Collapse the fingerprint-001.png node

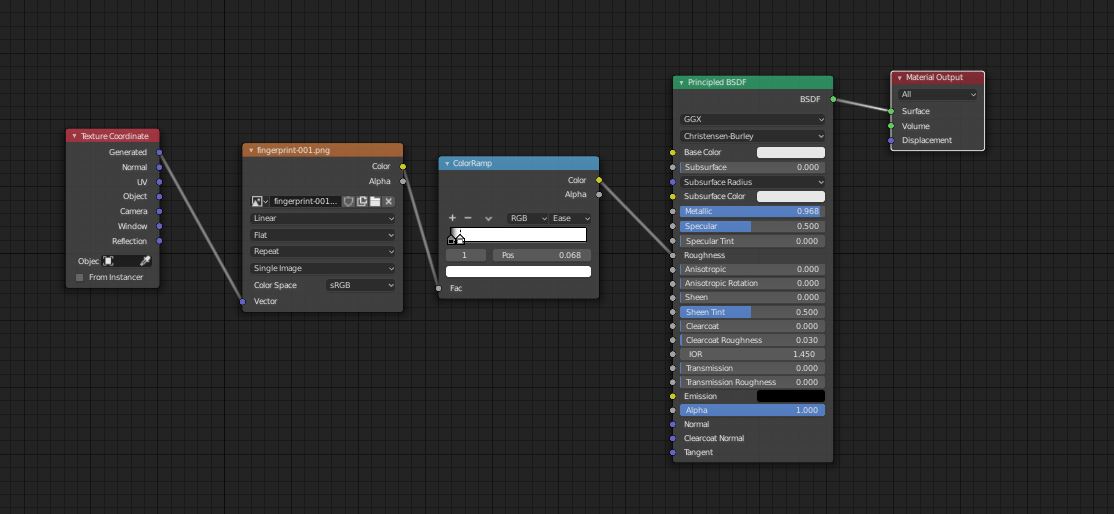tap(251, 150)
